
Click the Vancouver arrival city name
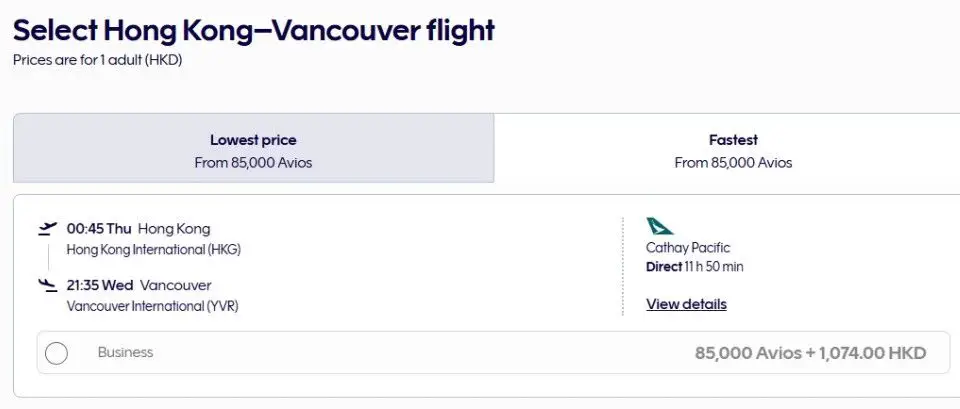click(x=176, y=286)
